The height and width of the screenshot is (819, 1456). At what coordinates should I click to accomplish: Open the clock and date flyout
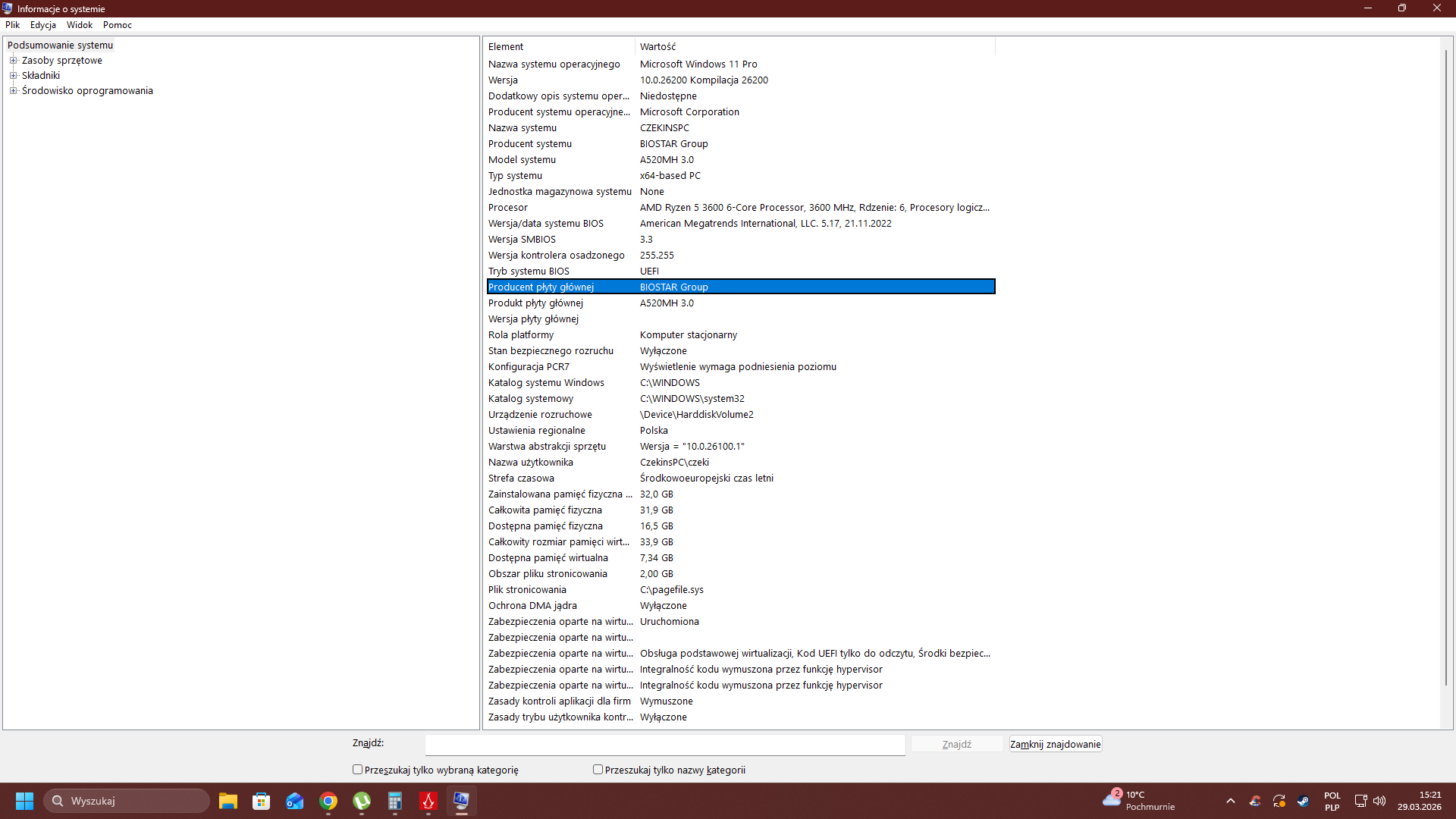pos(1420,801)
